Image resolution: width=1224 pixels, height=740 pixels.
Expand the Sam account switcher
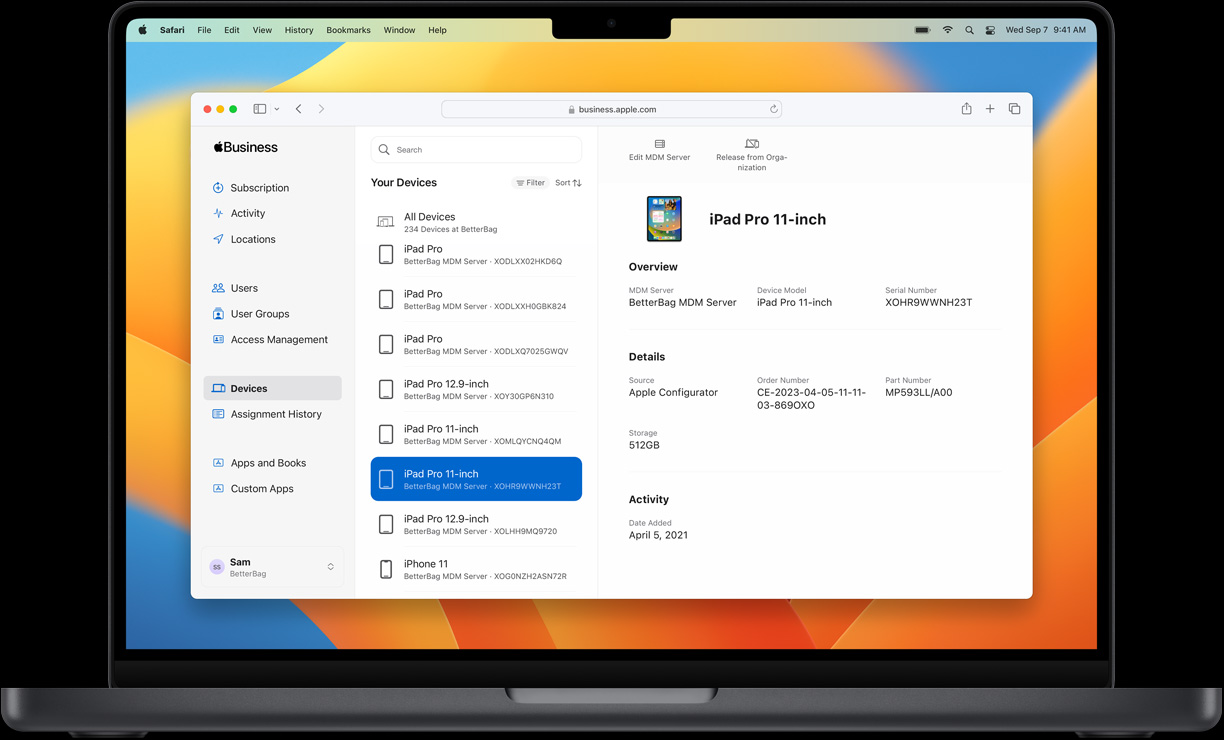(x=330, y=567)
